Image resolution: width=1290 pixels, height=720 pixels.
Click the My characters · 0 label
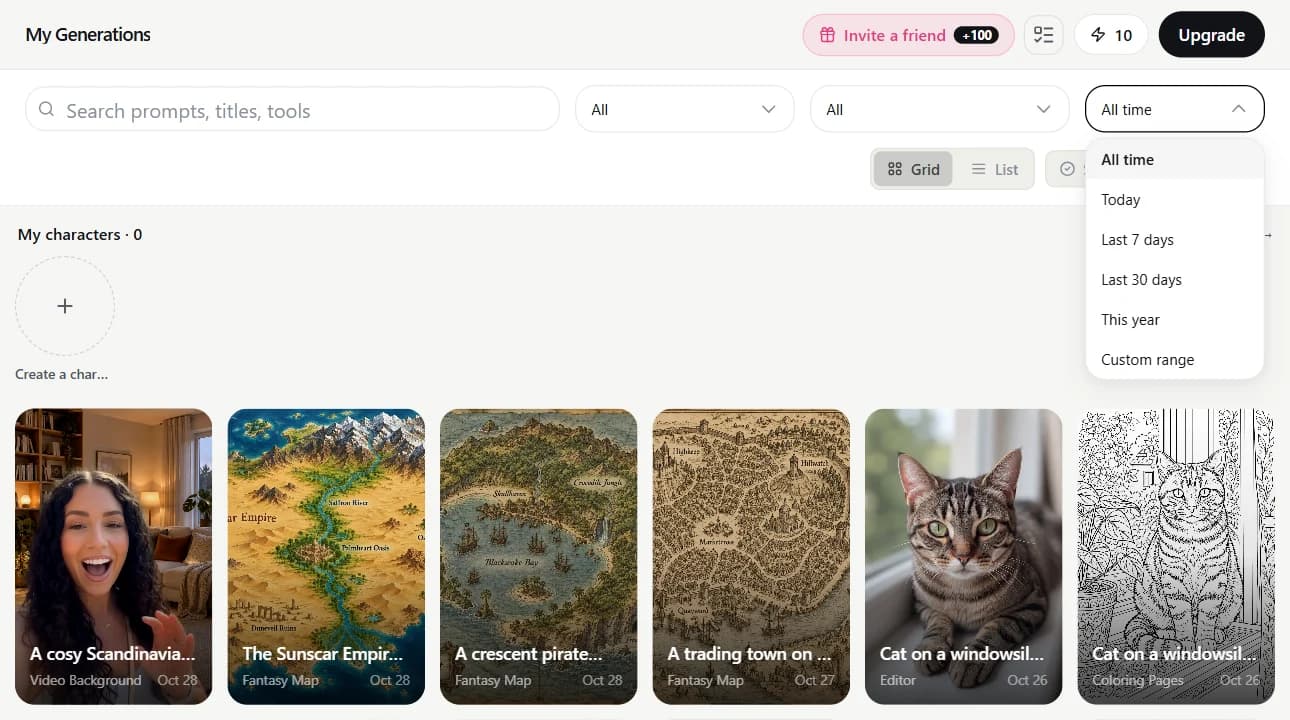tap(80, 235)
